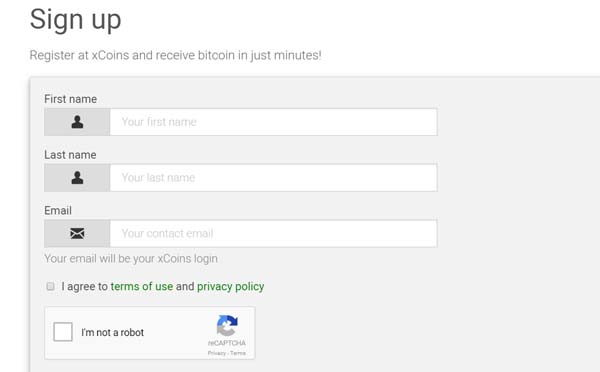The image size is (600, 372).
Task: Click the person icon beside First name
Action: pos(77,122)
